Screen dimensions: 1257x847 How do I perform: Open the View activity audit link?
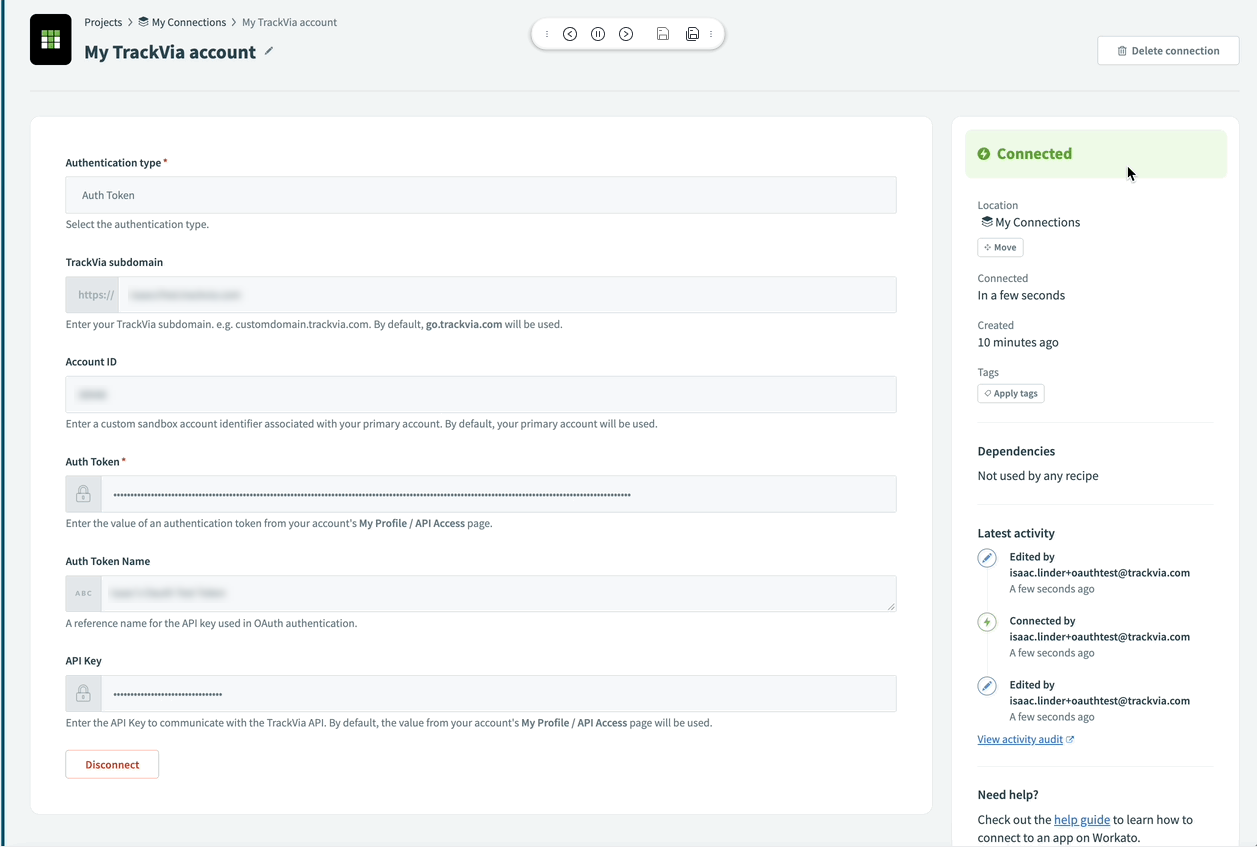point(1026,740)
